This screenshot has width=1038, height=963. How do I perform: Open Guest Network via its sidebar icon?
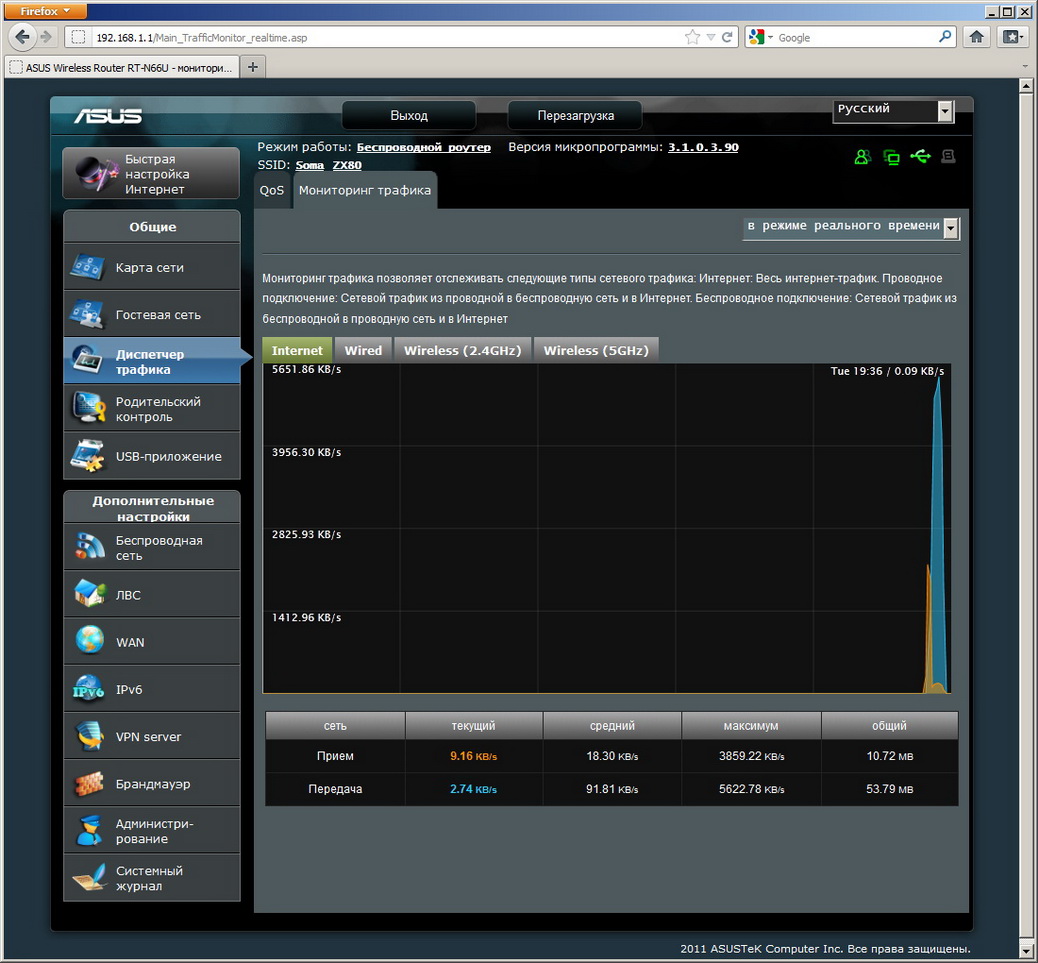[x=88, y=314]
